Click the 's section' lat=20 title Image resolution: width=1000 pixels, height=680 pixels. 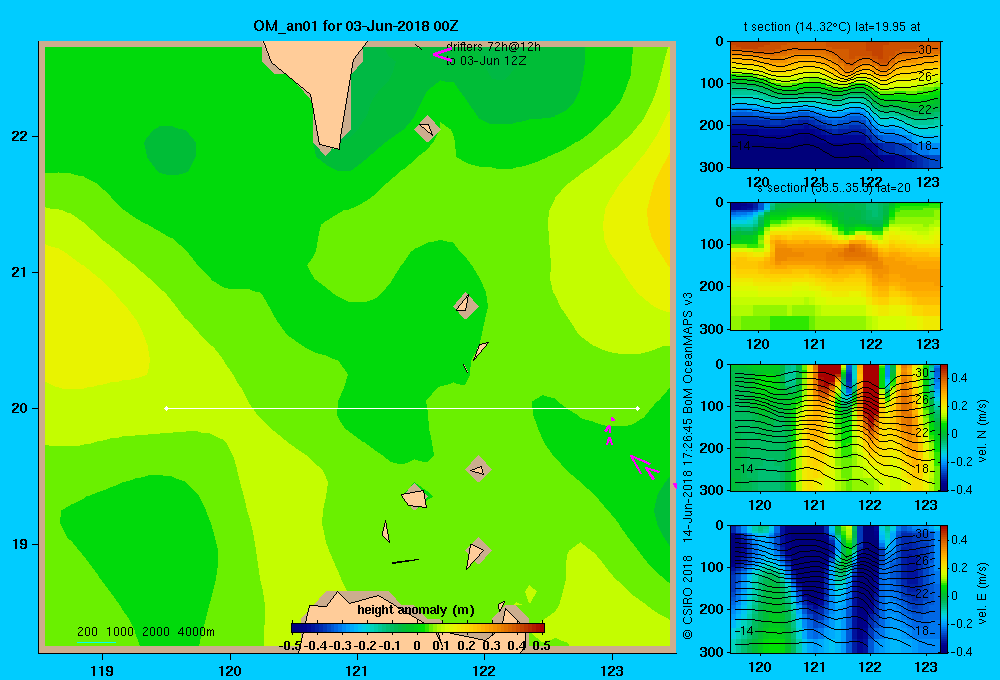pyautogui.click(x=834, y=188)
